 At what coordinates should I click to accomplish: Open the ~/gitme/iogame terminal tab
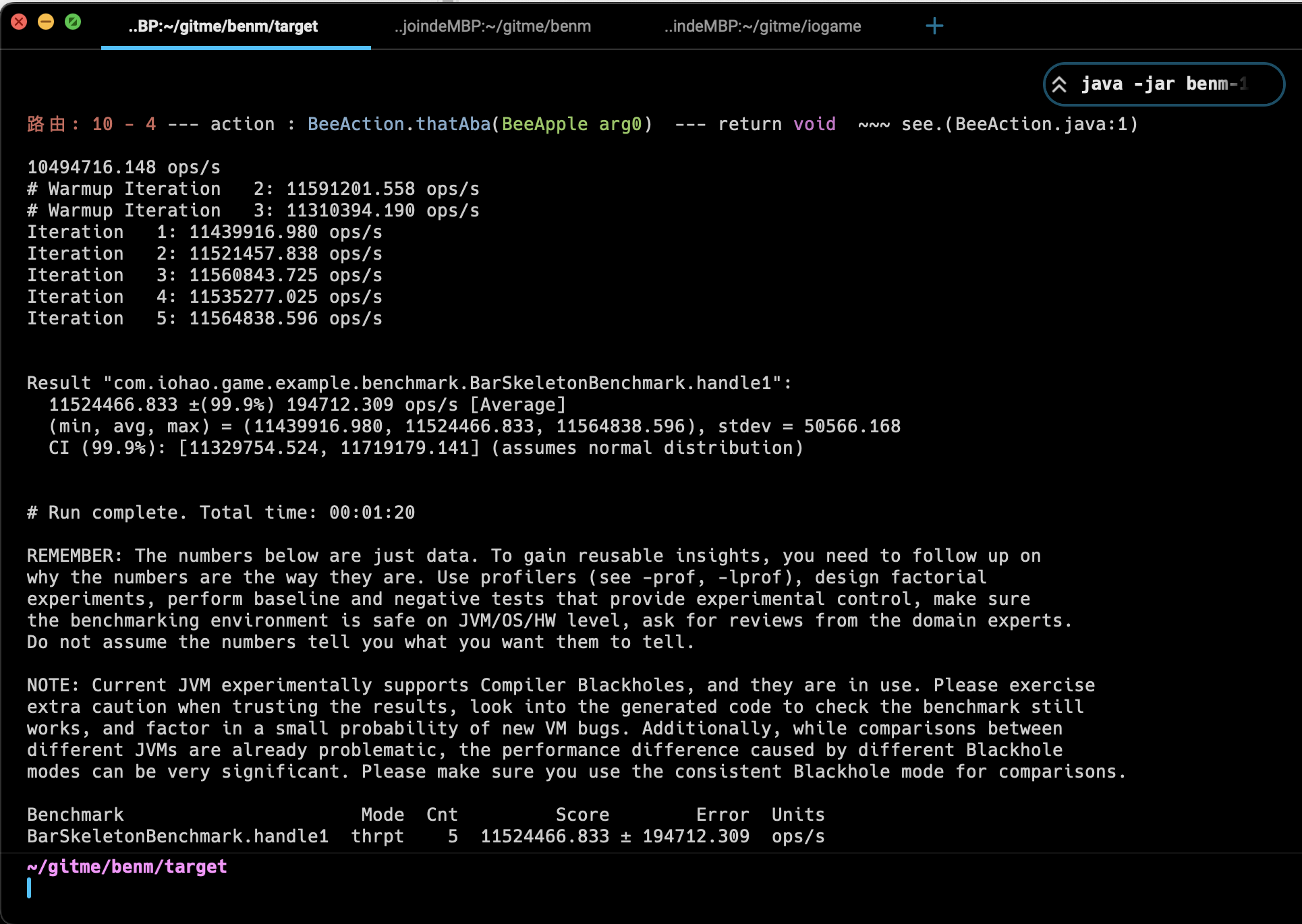pyautogui.click(x=762, y=26)
